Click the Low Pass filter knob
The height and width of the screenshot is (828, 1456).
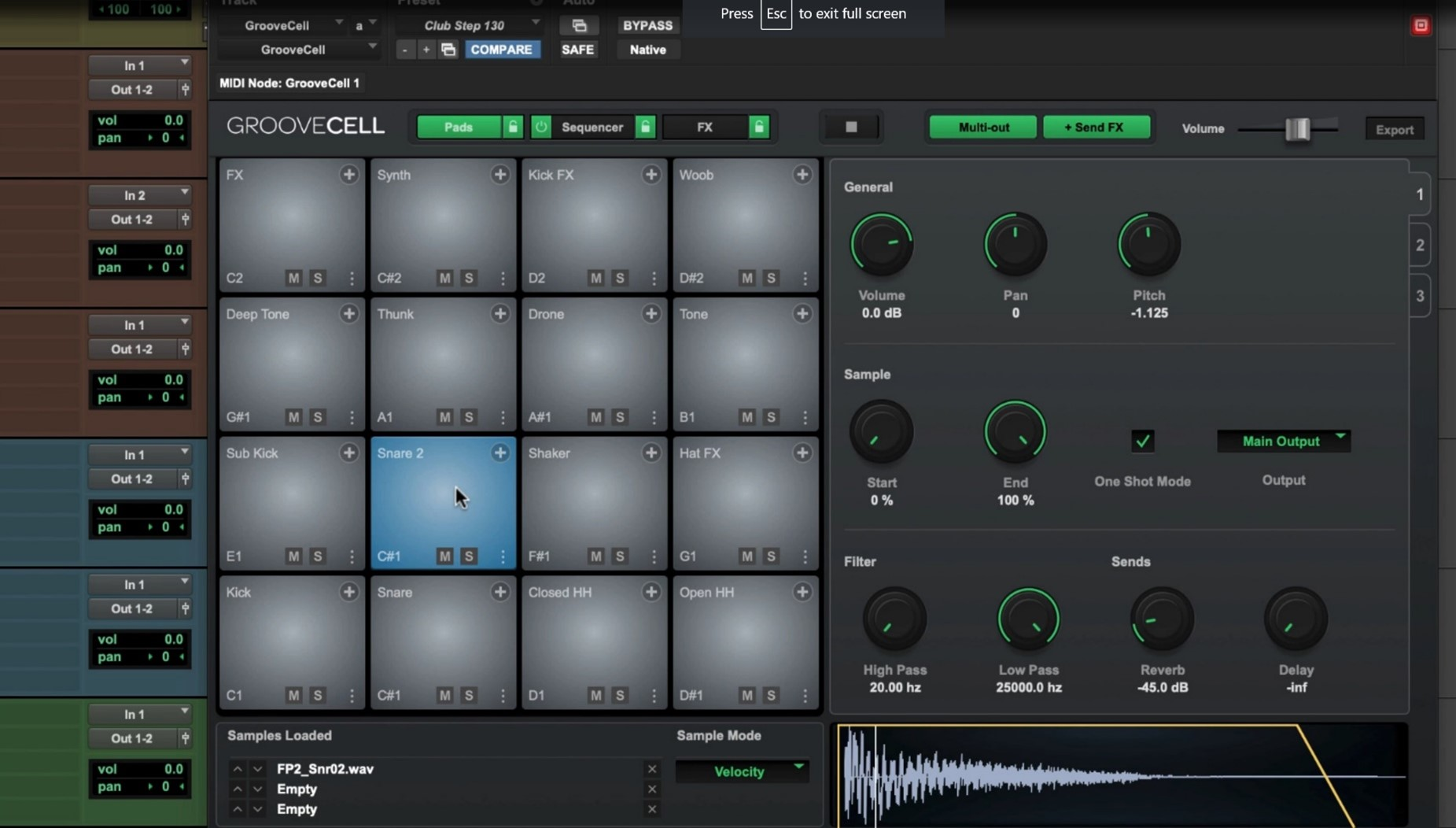click(1028, 619)
